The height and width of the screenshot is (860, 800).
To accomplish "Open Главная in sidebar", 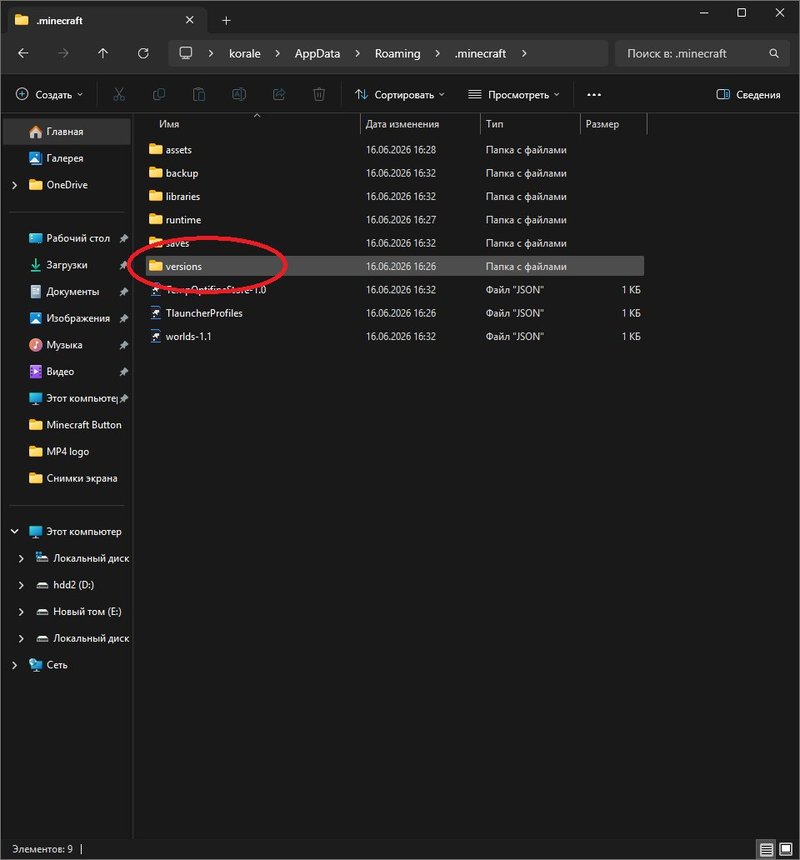I will 67,132.
